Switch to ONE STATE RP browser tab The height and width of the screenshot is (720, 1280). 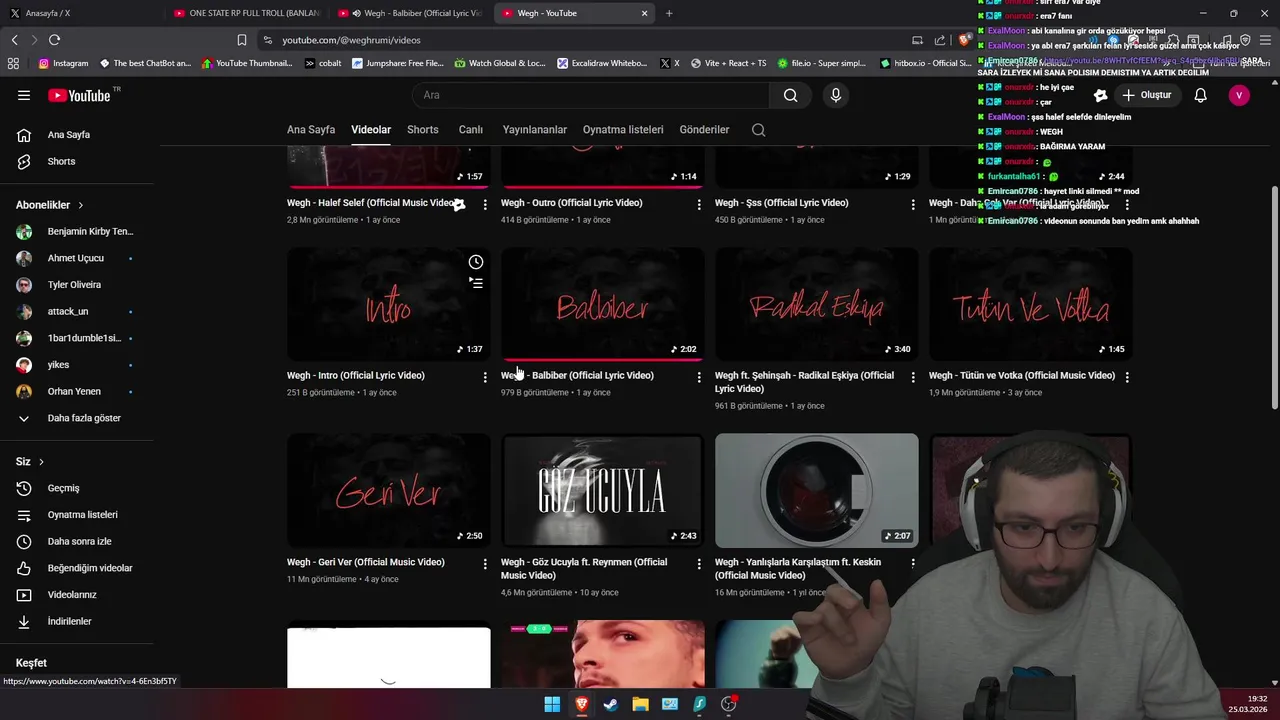click(247, 13)
